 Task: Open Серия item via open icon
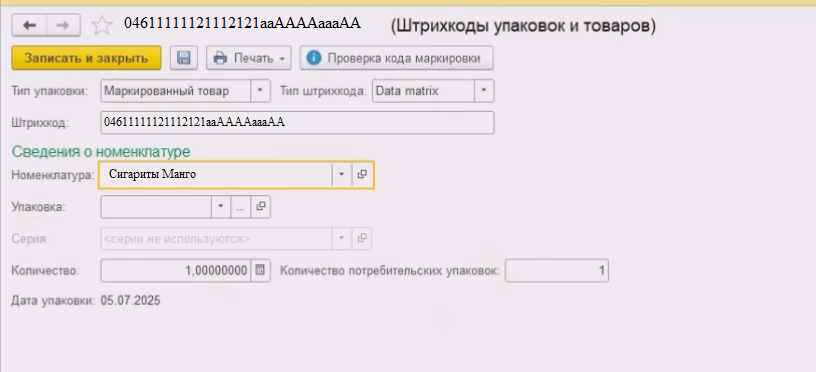click(362, 239)
